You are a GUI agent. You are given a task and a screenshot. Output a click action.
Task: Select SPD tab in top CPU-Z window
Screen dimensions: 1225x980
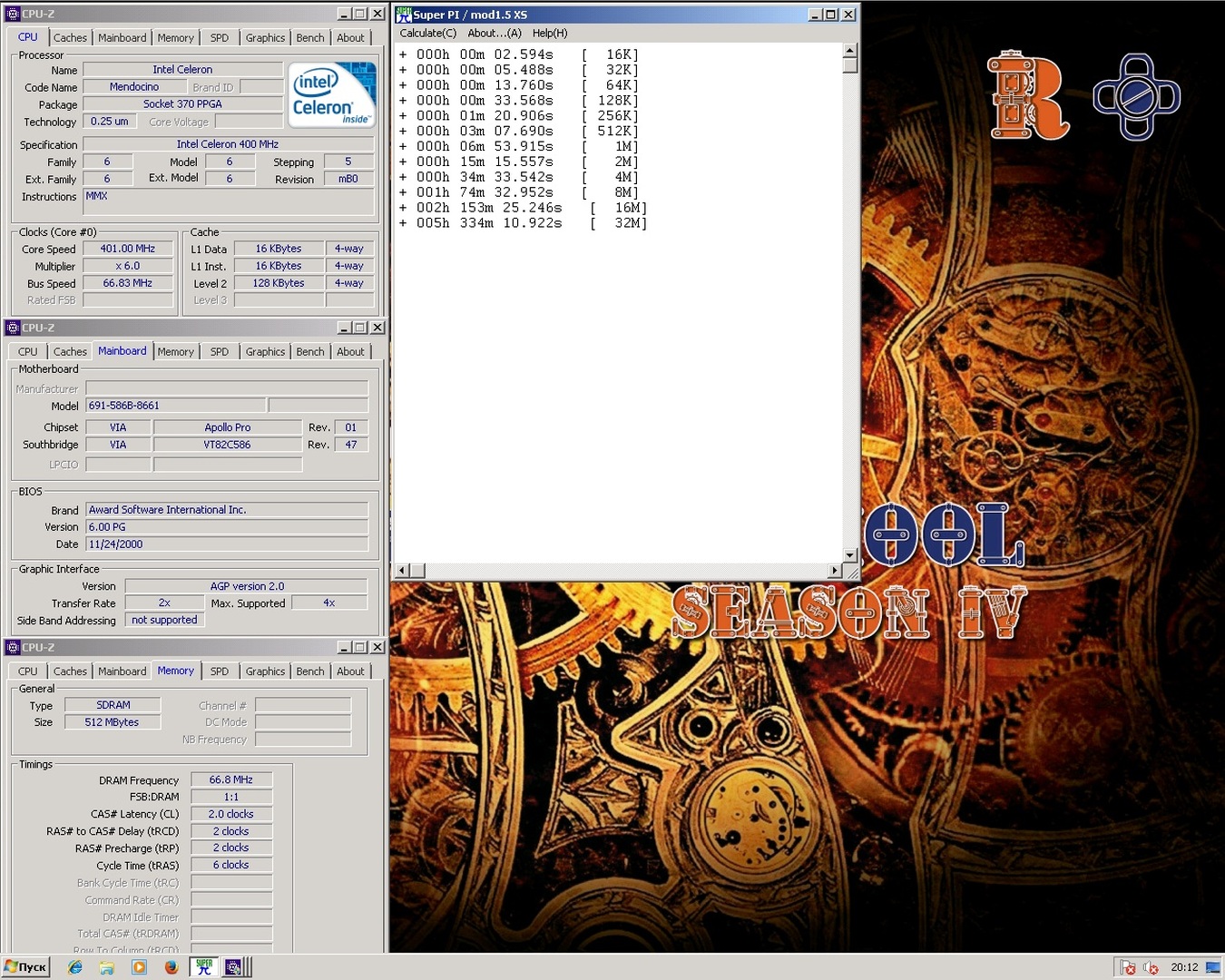click(220, 38)
